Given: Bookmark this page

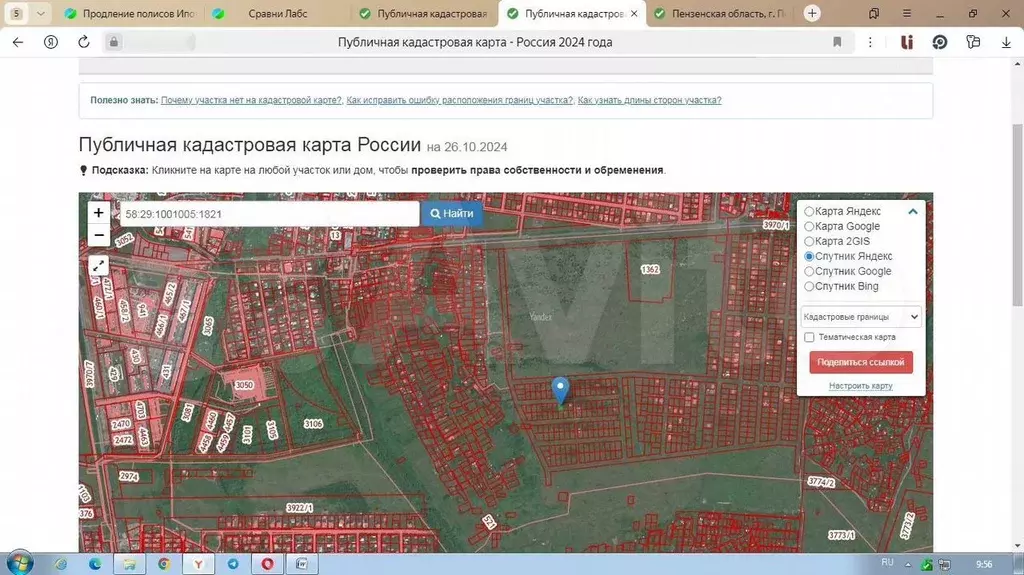Looking at the screenshot, I should click(837, 42).
